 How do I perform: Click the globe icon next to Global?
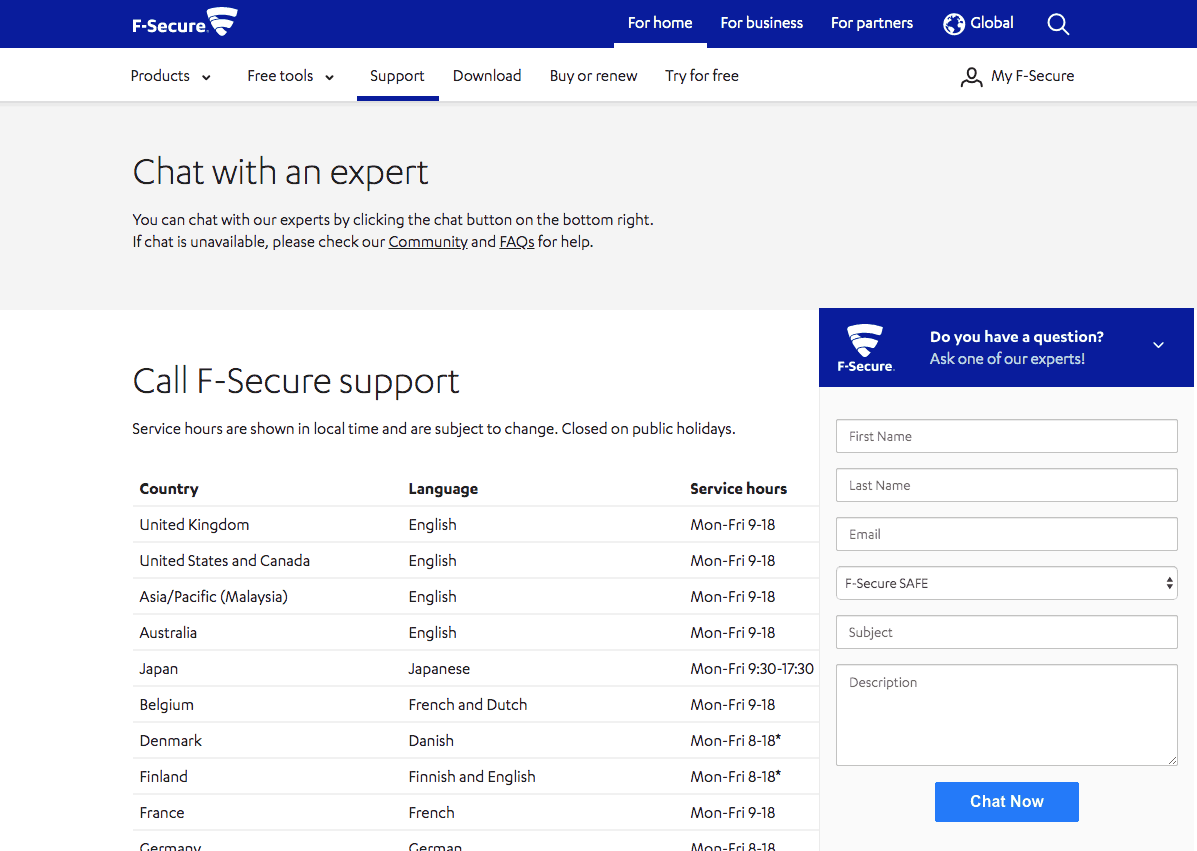(x=952, y=23)
